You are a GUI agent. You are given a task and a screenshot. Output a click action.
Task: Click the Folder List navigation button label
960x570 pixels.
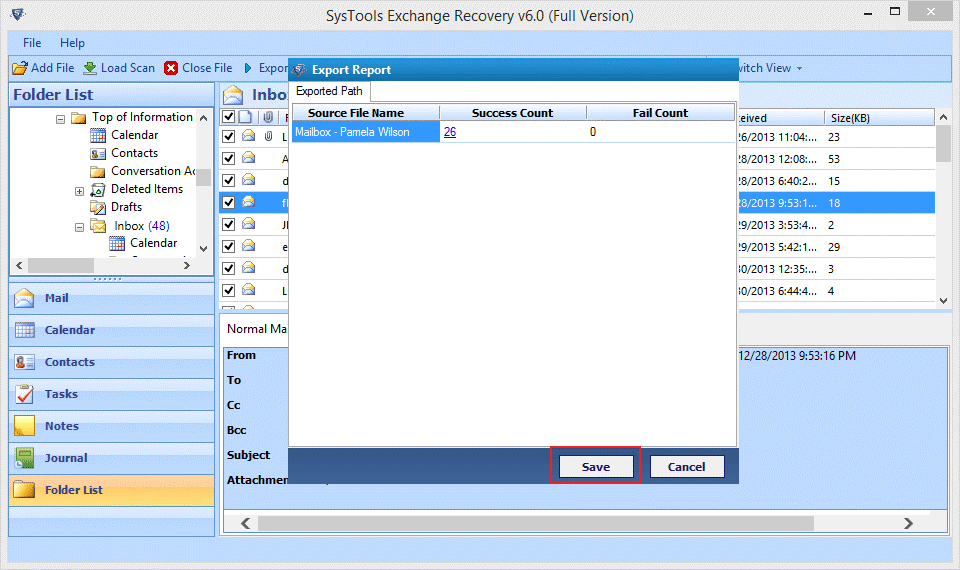[x=74, y=490]
